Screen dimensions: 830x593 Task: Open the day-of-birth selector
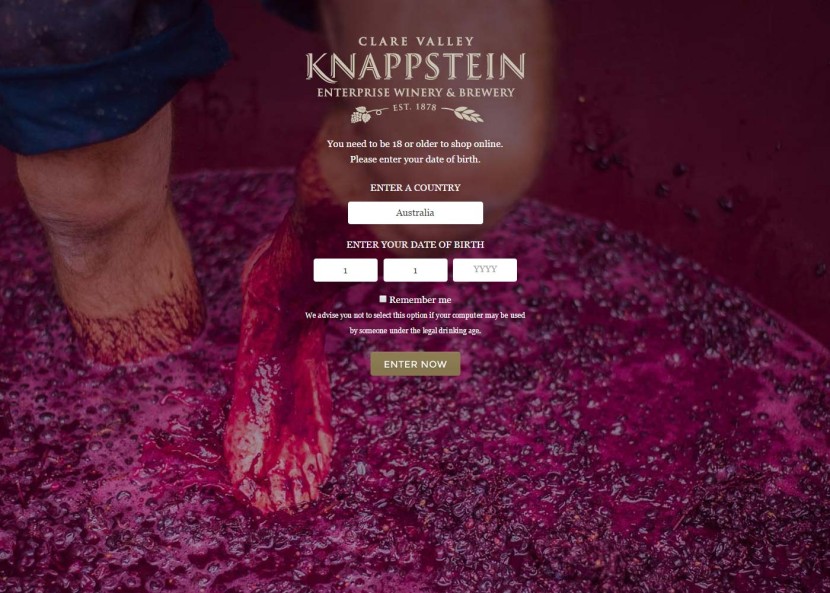pos(345,270)
